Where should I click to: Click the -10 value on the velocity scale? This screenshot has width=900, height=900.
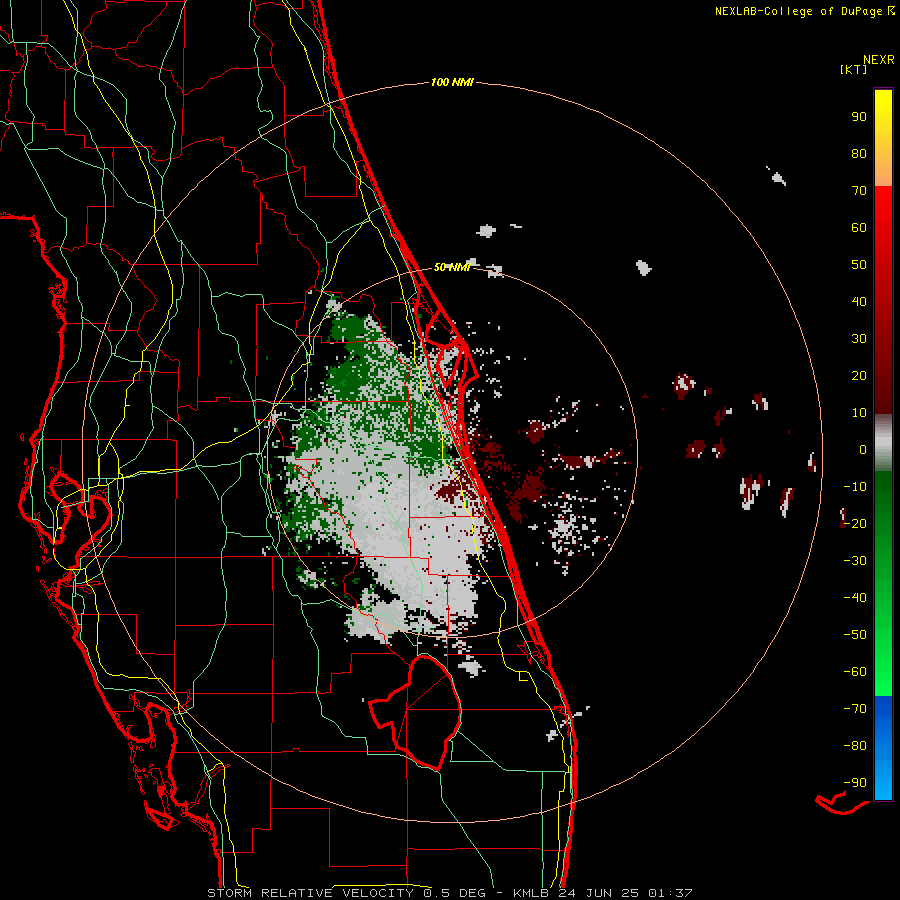click(x=855, y=487)
